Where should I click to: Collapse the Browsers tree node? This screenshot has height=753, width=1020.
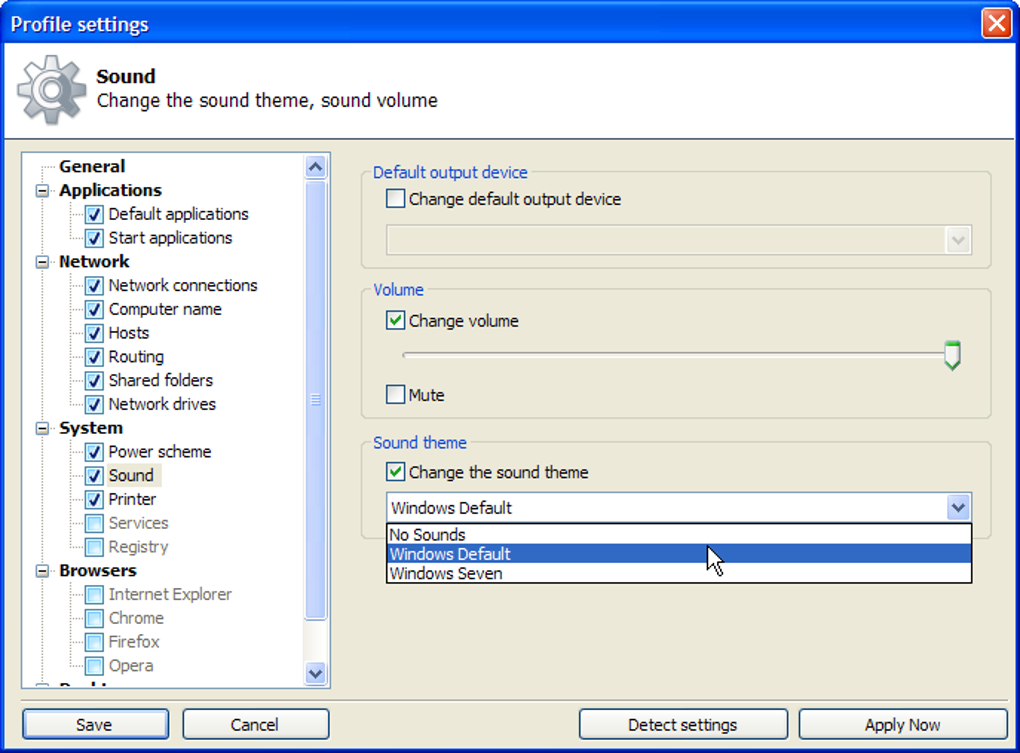(41, 570)
